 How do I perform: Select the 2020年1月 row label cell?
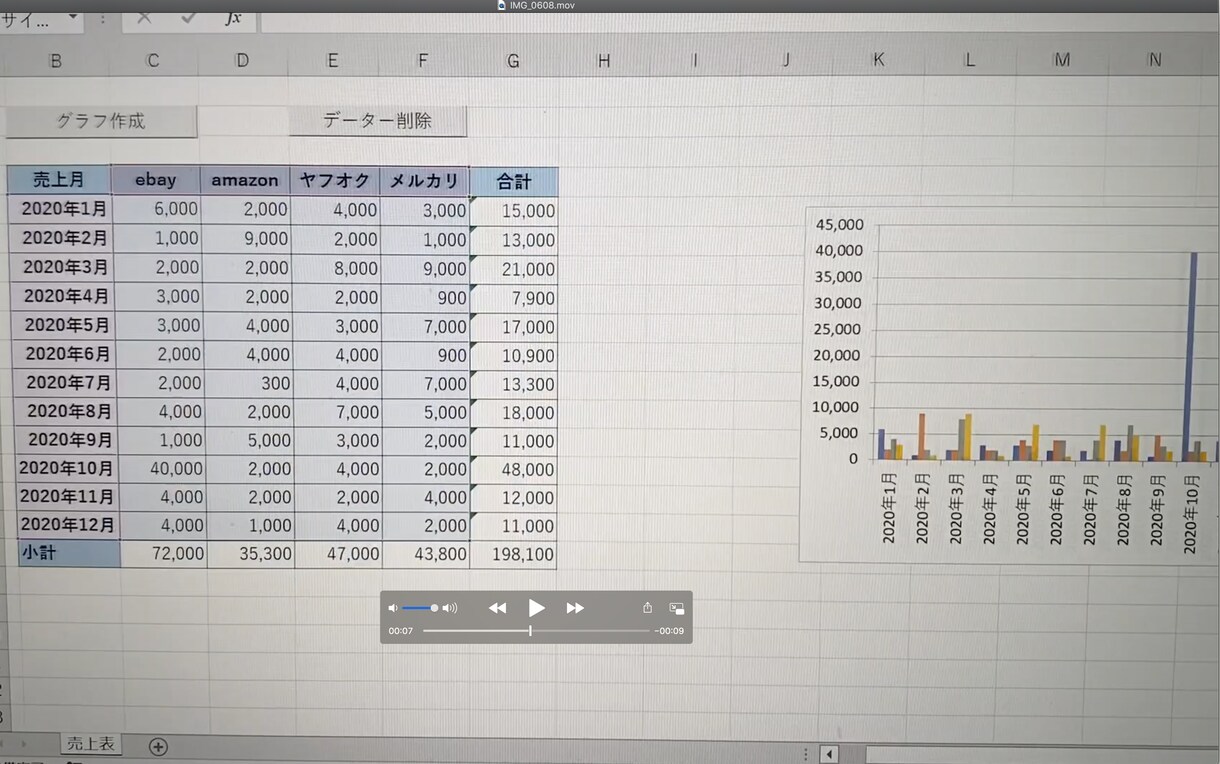pos(61,210)
